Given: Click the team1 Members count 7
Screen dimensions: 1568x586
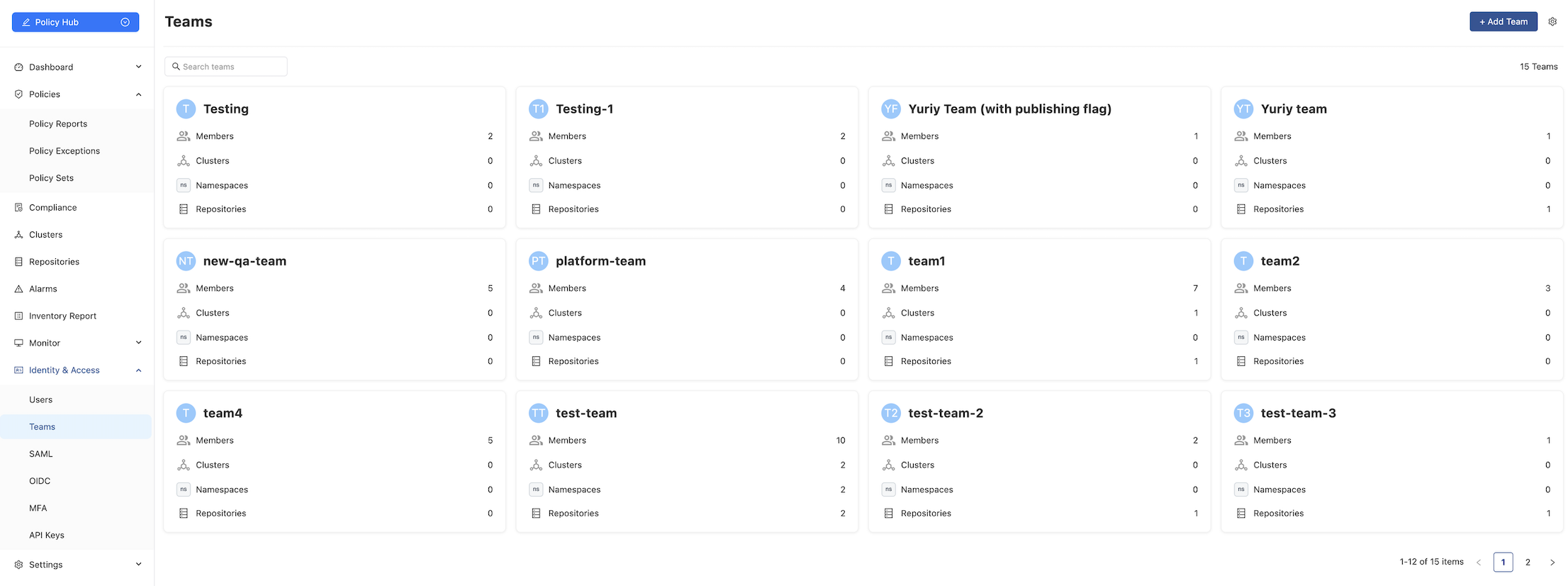Looking at the screenshot, I should (x=1195, y=288).
